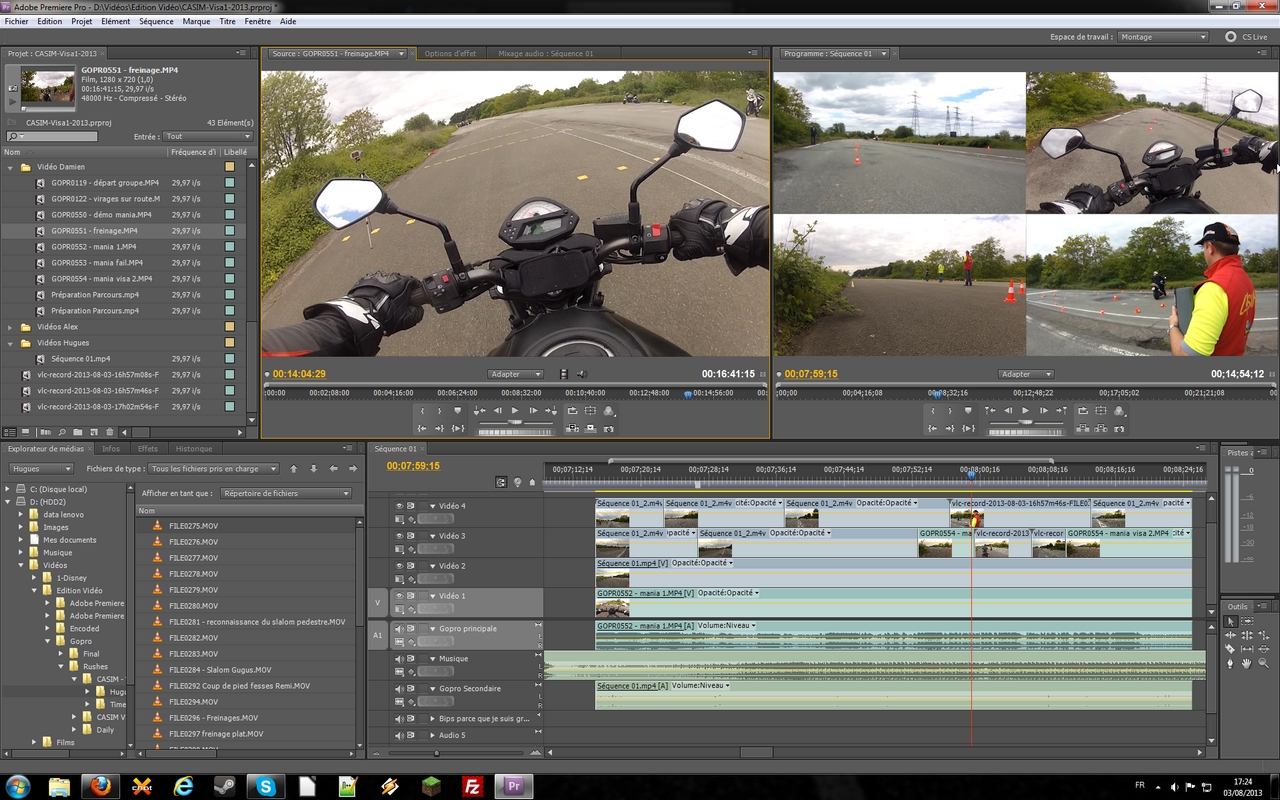Expand the Bips parce que je suis track

(x=433, y=719)
